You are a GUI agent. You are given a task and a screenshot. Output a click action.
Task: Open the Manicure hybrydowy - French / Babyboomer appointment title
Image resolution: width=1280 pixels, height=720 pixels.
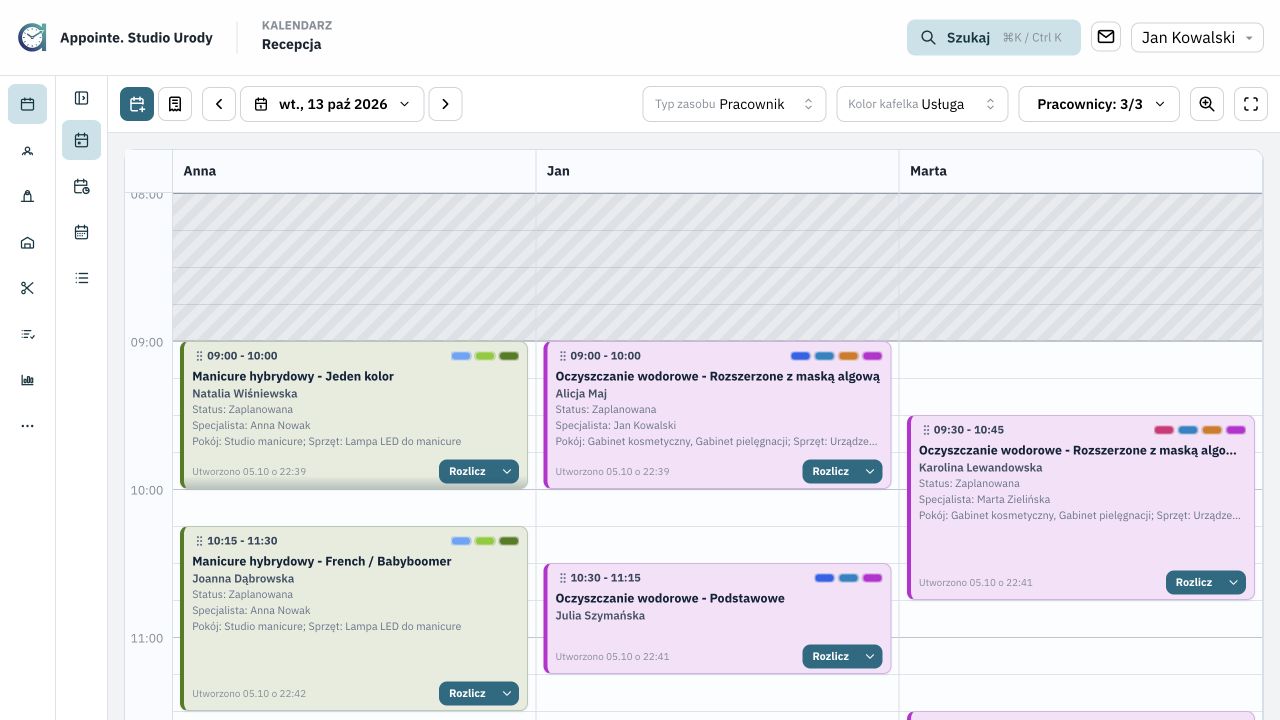322,562
